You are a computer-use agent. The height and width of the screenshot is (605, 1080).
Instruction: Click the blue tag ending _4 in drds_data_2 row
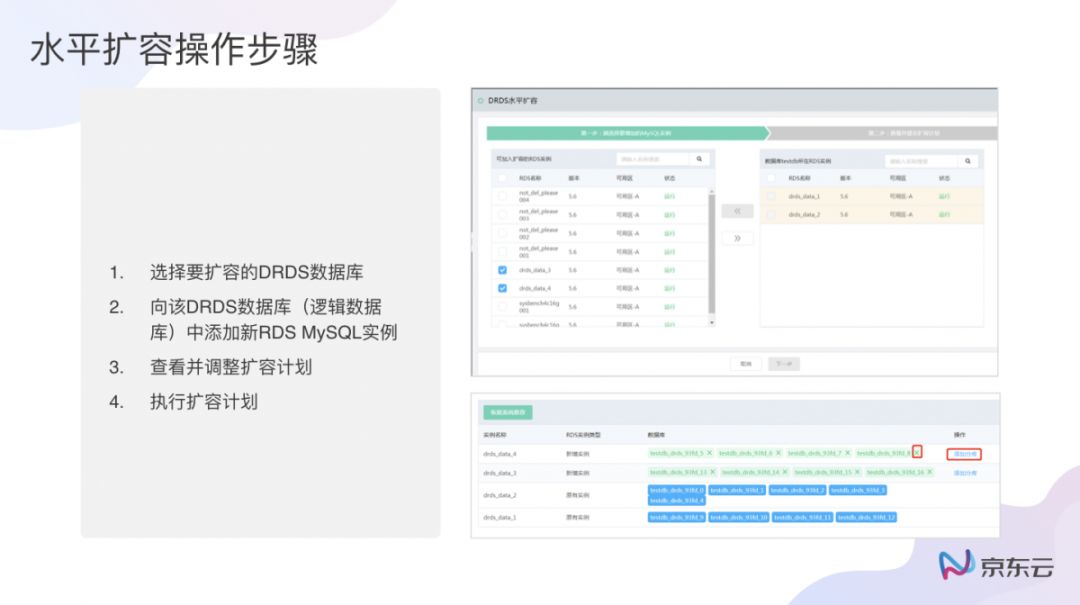[676, 500]
